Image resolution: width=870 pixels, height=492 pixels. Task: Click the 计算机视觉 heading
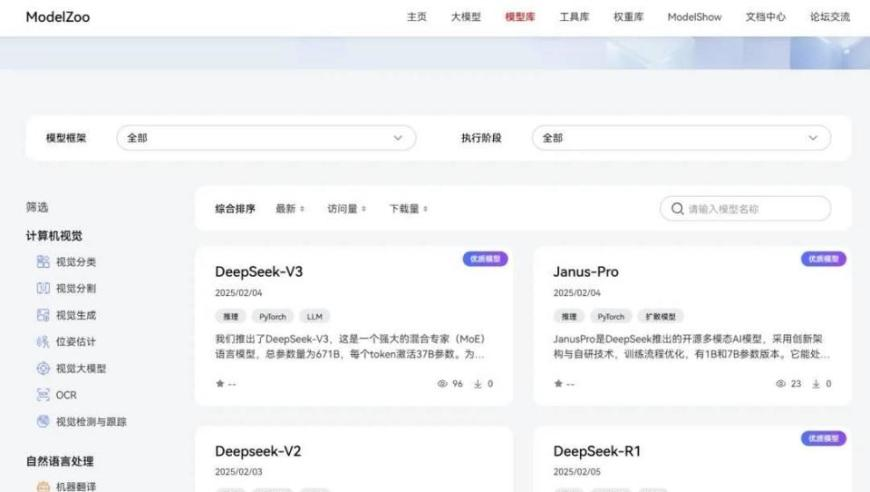coord(54,236)
